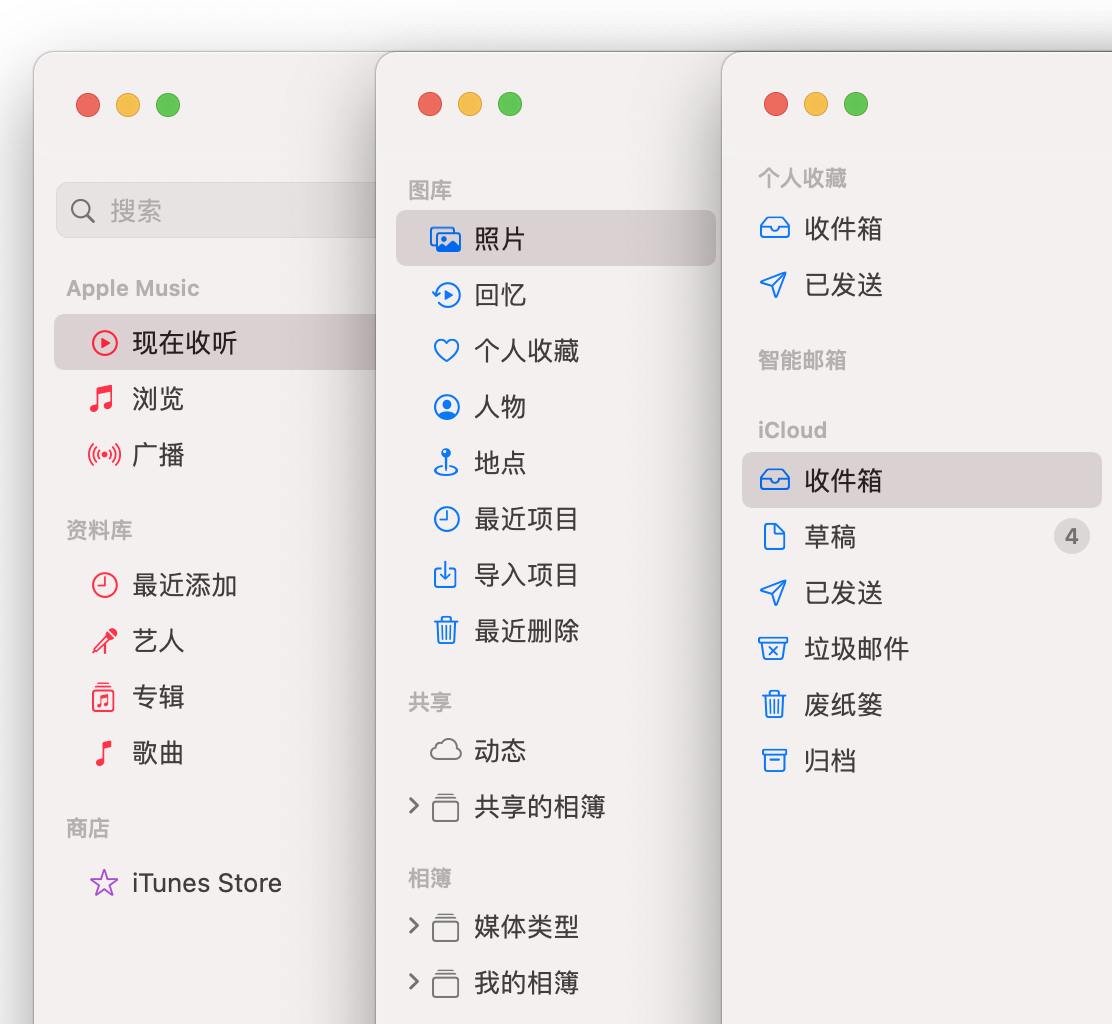Open the Memories icon in Photos

coord(446,295)
